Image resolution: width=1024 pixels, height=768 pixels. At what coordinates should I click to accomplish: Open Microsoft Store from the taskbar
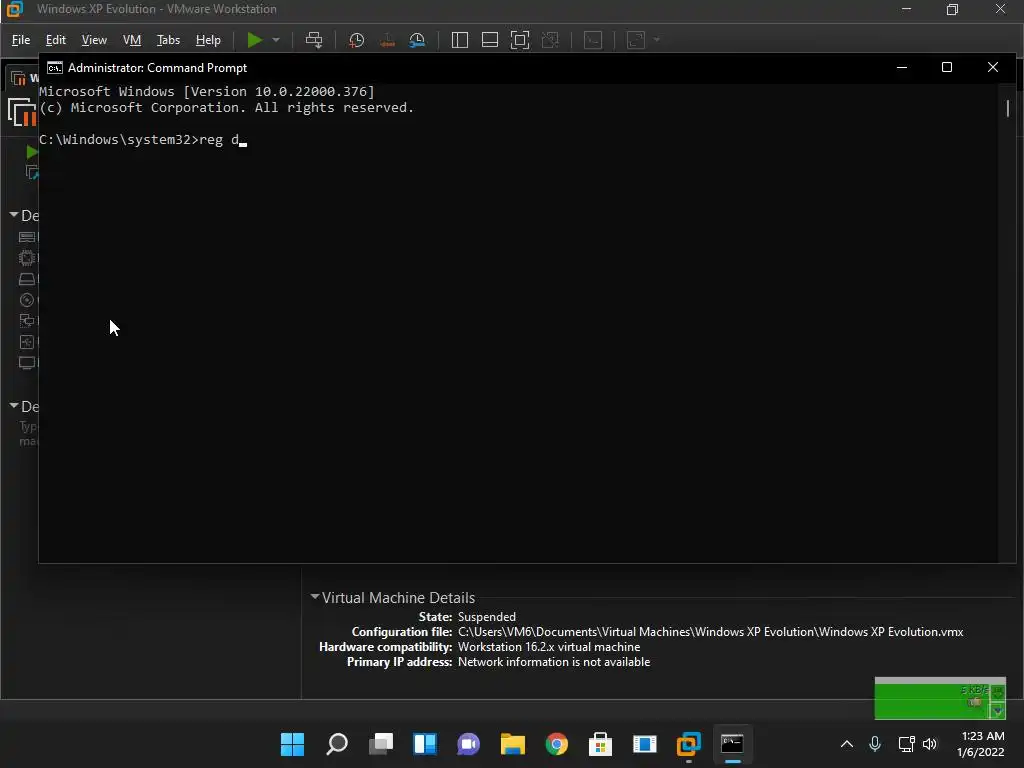[x=600, y=744]
